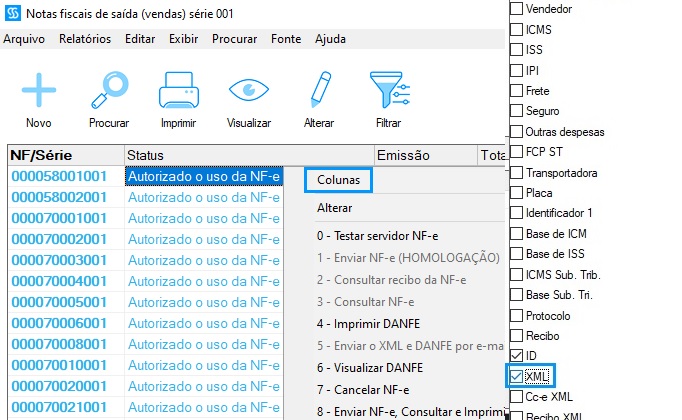
Task: Open the Procurar magnifier tool
Action: coord(108,90)
